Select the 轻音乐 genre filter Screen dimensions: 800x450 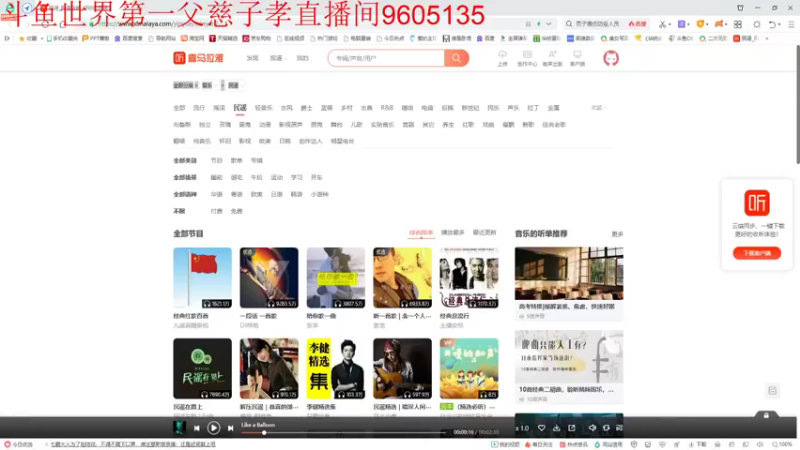pyautogui.click(x=263, y=108)
